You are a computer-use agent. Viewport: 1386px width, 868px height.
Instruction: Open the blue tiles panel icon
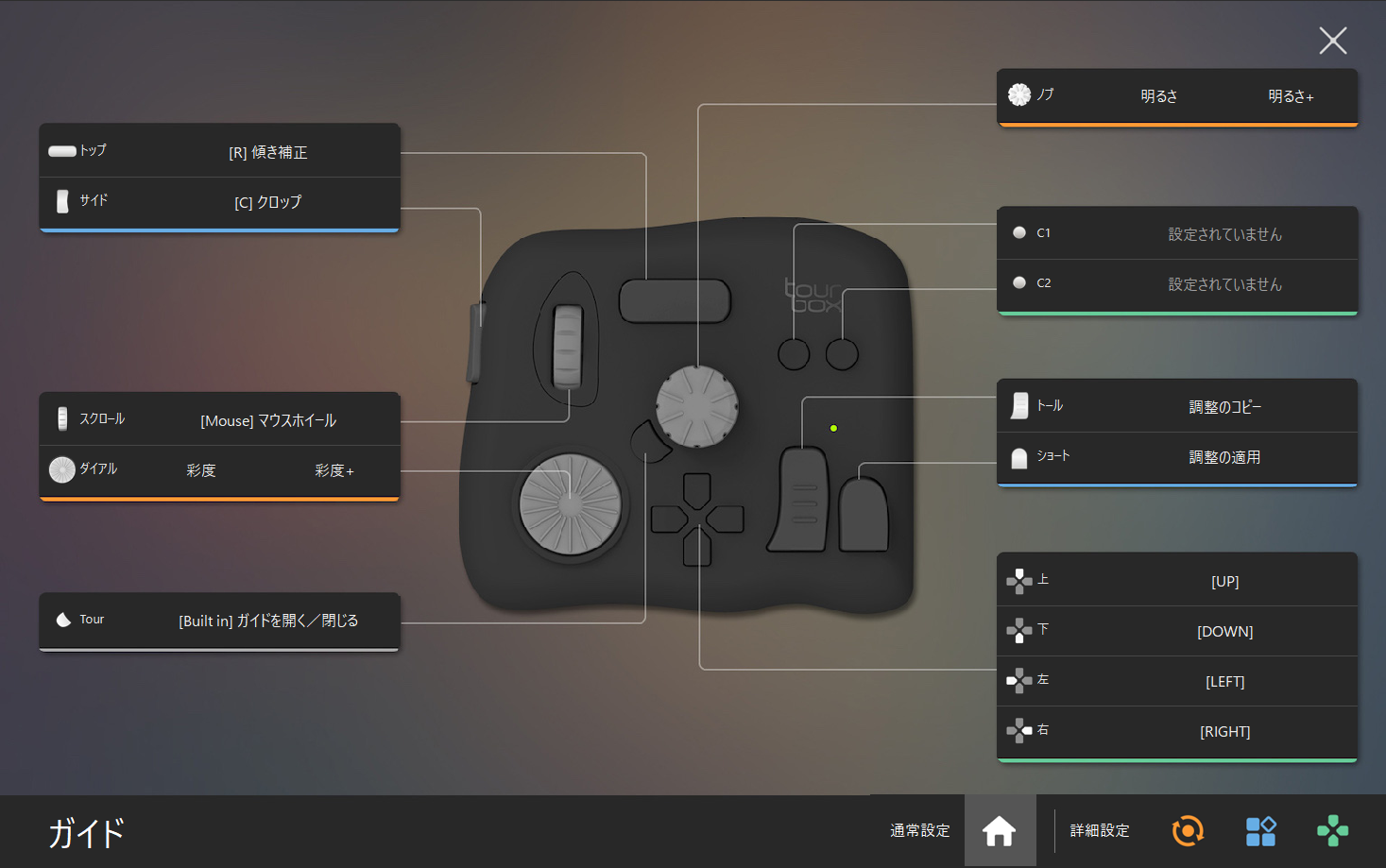tap(1260, 831)
